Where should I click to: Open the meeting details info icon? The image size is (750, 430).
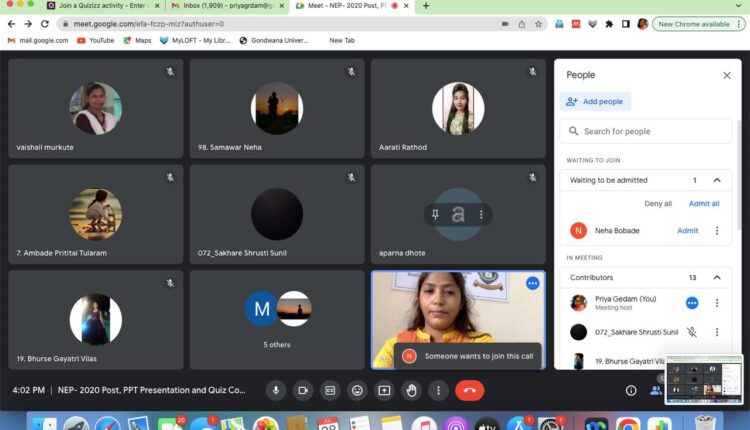[631, 391]
